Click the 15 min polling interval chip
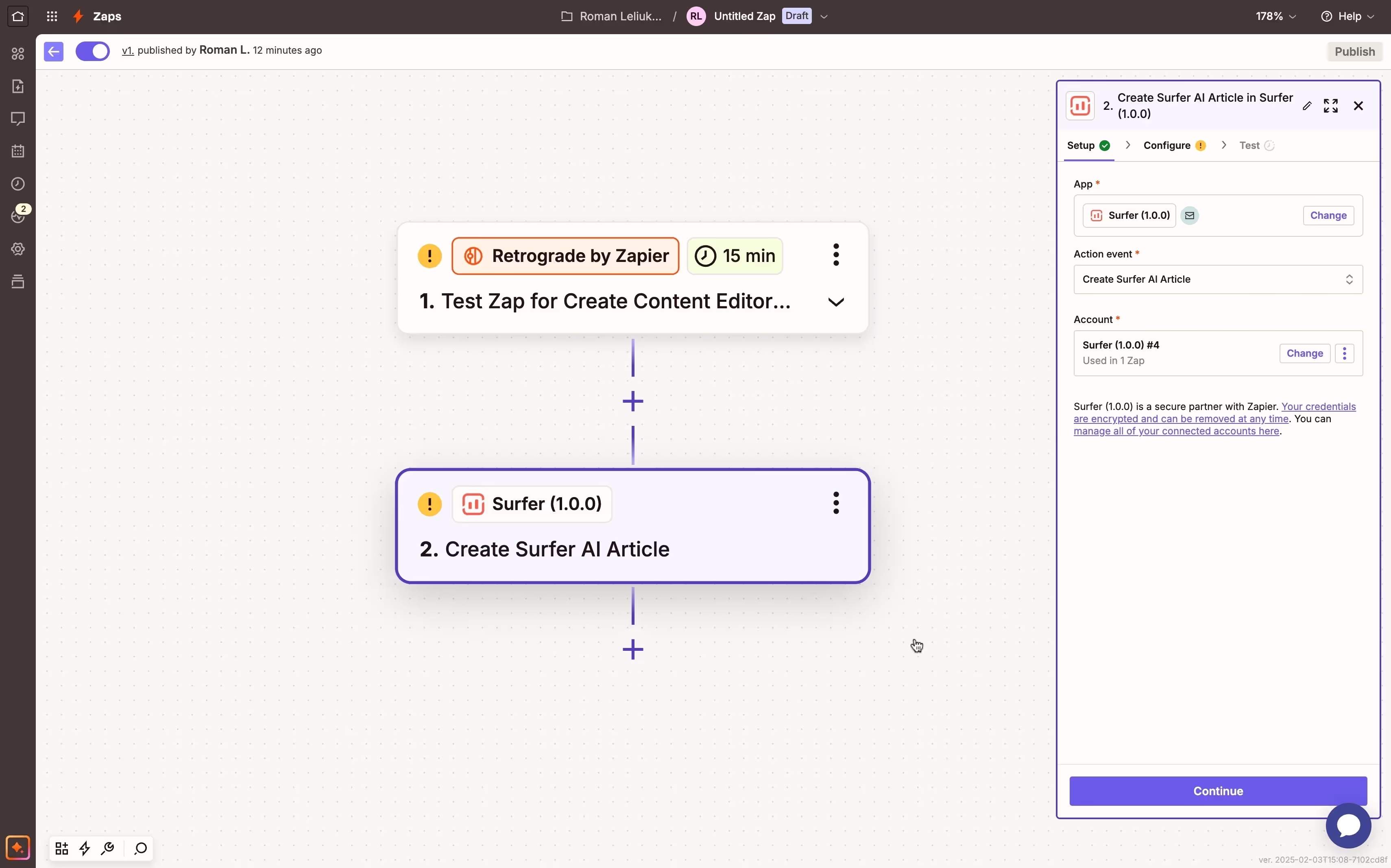The width and height of the screenshot is (1391, 868). click(735, 255)
